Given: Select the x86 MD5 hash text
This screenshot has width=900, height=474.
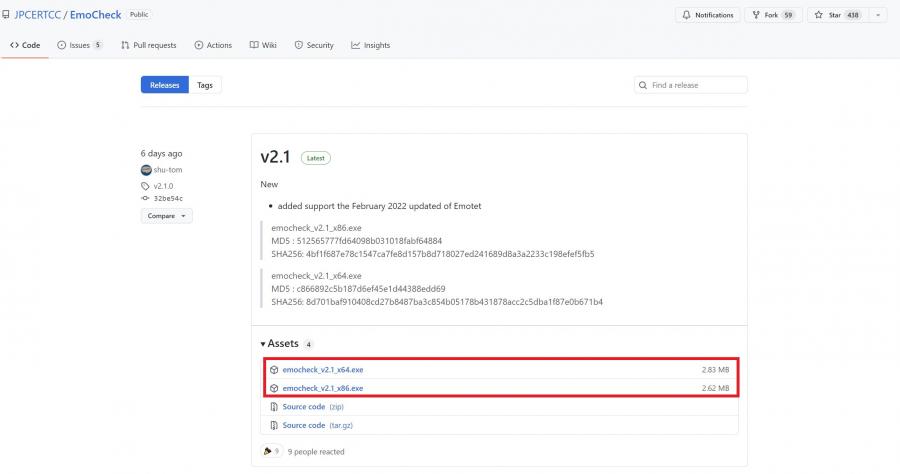Looking at the screenshot, I should [369, 240].
